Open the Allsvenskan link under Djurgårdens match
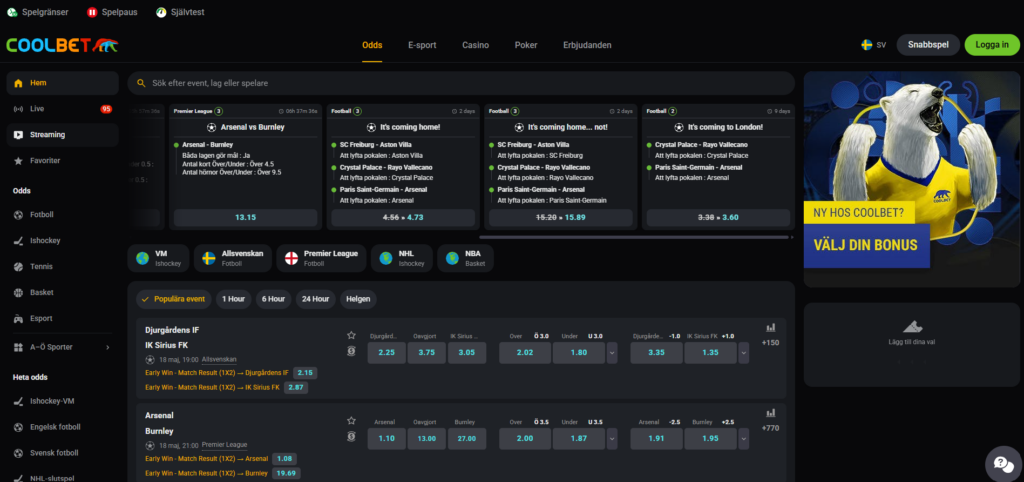1024x482 pixels. pos(219,360)
